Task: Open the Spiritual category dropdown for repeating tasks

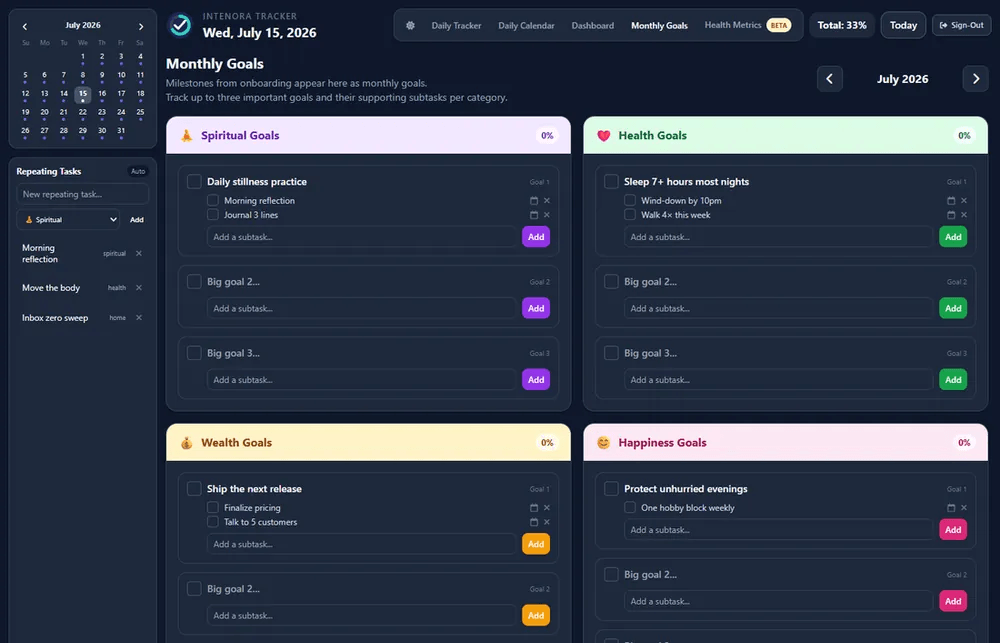Action: (x=68, y=219)
